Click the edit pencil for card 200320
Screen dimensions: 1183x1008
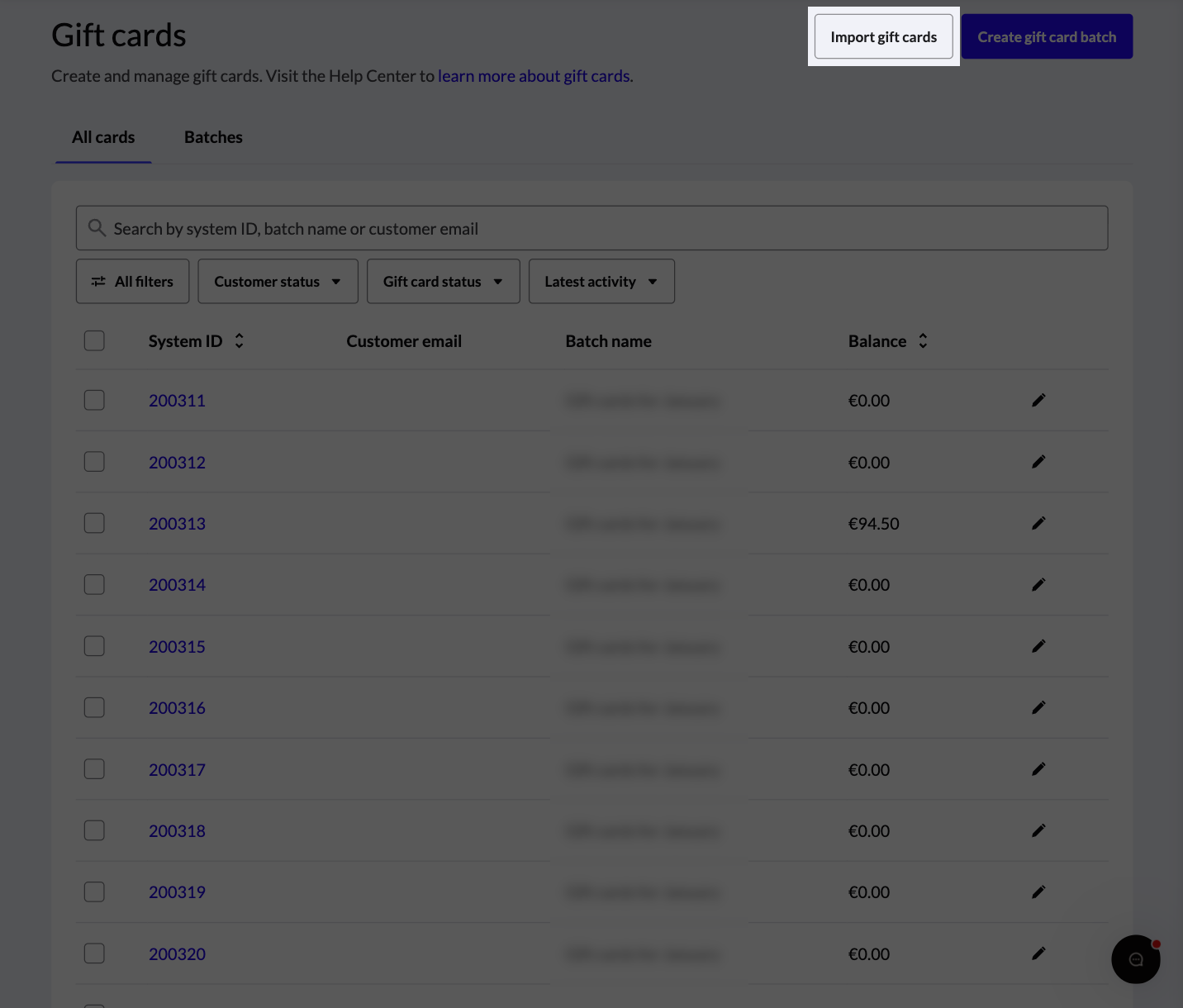click(x=1038, y=953)
